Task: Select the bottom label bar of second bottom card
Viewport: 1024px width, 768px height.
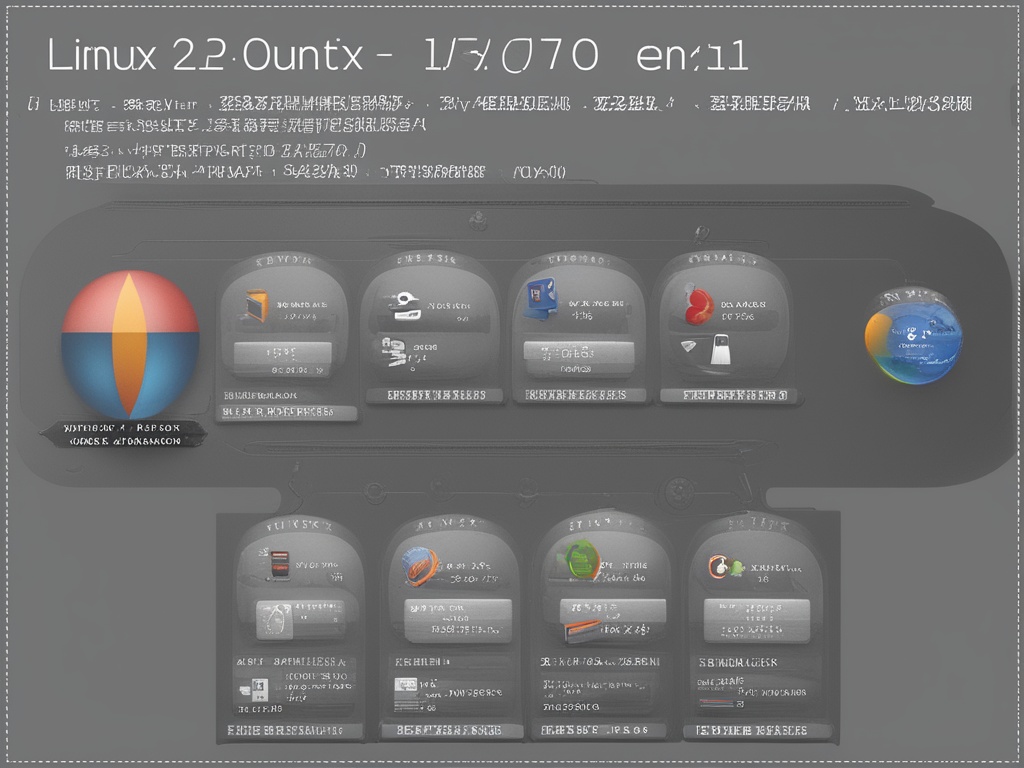Action: click(x=451, y=730)
